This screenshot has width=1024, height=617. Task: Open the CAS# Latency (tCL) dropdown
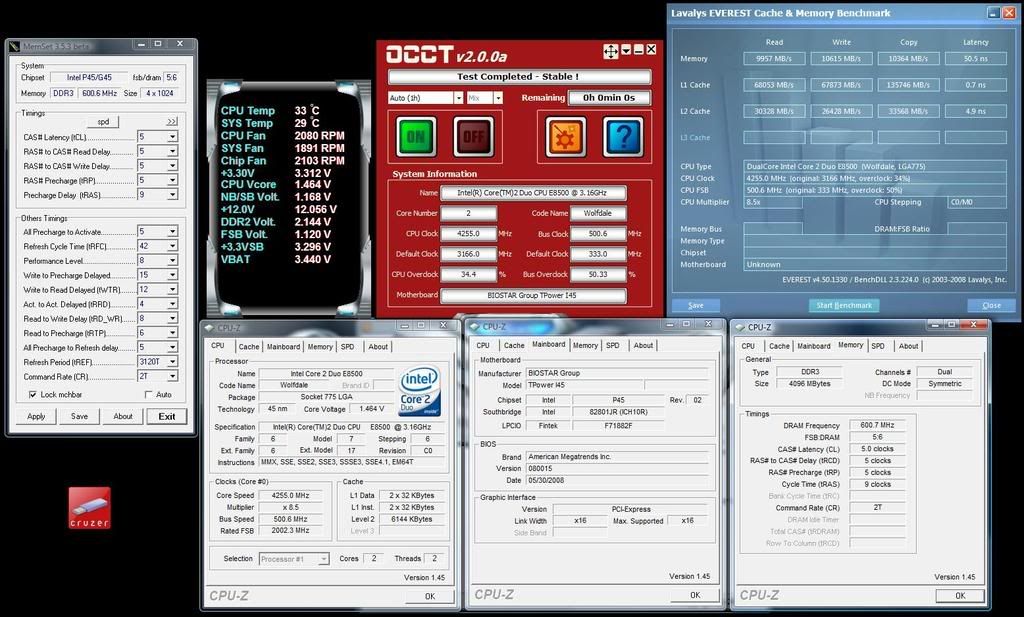172,136
